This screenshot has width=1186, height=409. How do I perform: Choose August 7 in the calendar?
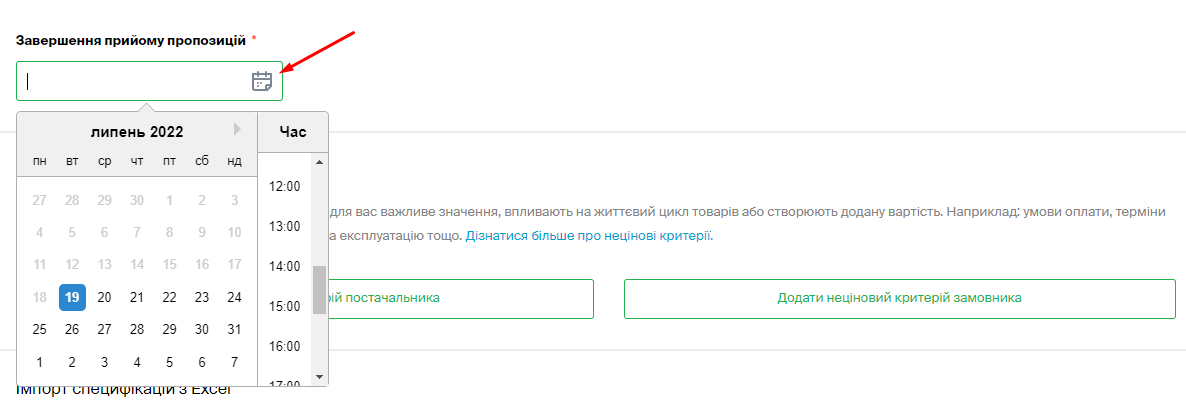click(x=234, y=362)
